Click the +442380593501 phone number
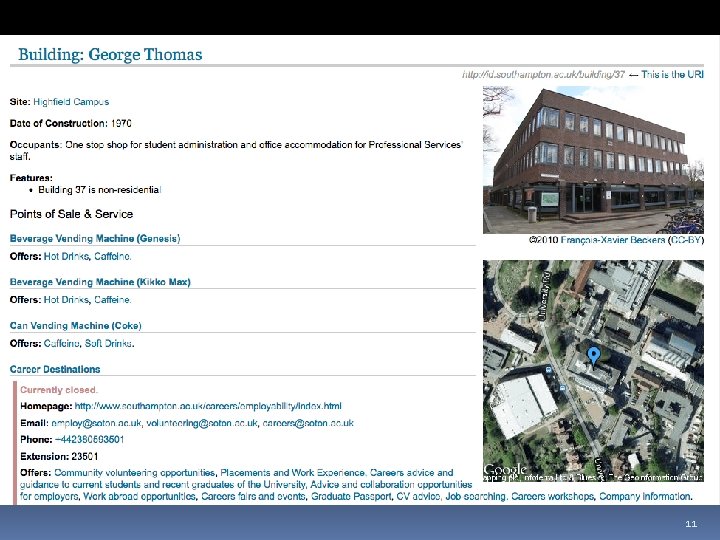 90,439
